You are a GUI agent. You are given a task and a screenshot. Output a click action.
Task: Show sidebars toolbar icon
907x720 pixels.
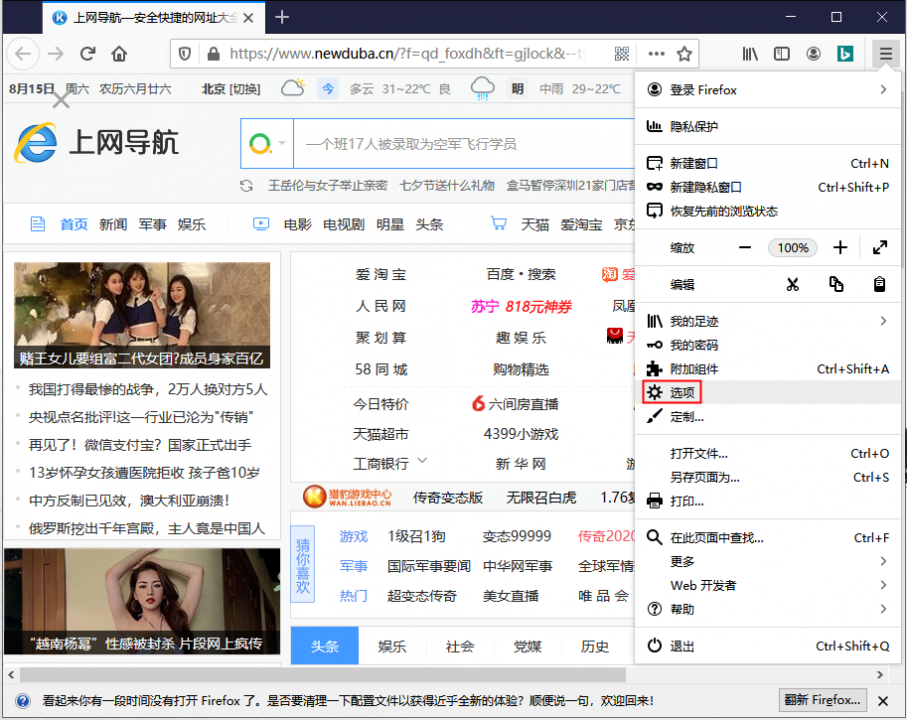[x=781, y=54]
